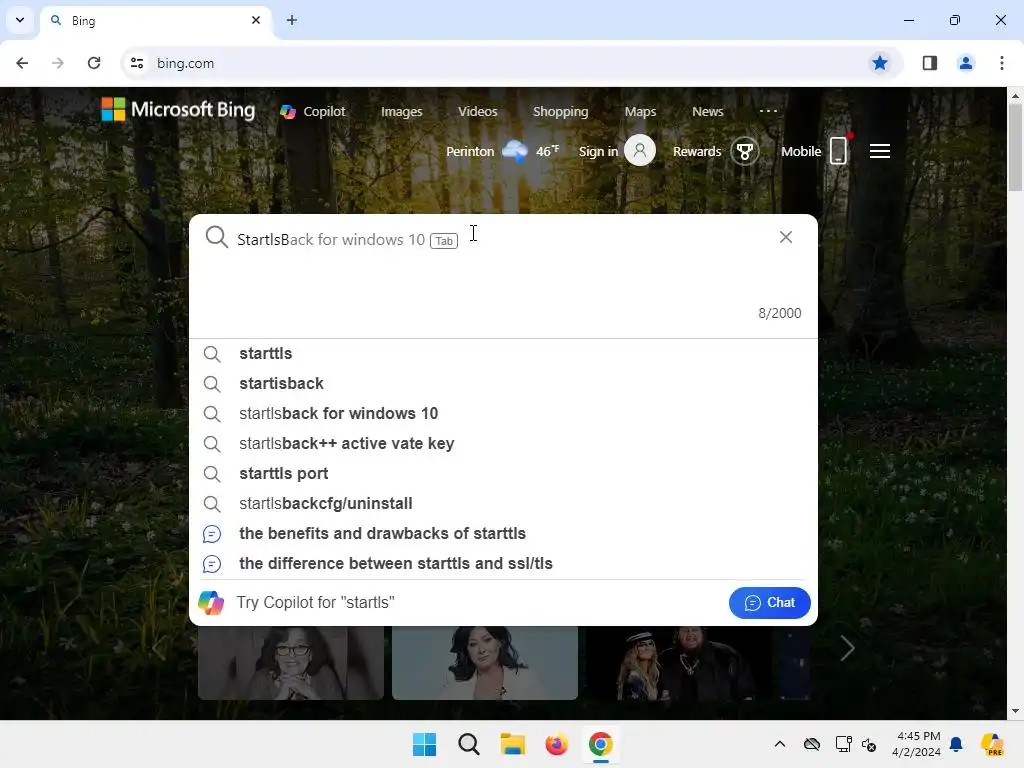Open the middle news thumbnail of dark-haired woman
Image resolution: width=1024 pixels, height=768 pixels.
(x=485, y=662)
